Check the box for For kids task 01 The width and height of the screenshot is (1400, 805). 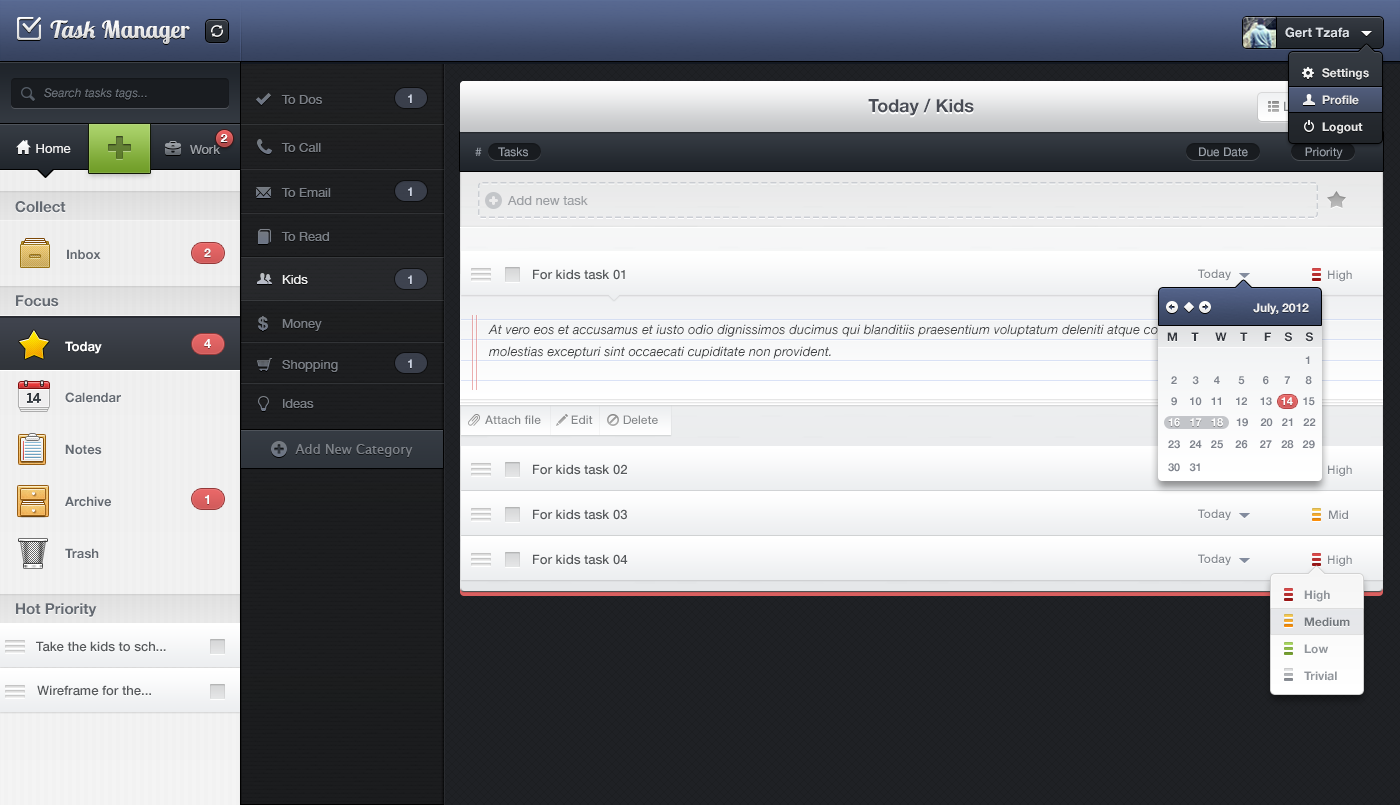tap(513, 274)
